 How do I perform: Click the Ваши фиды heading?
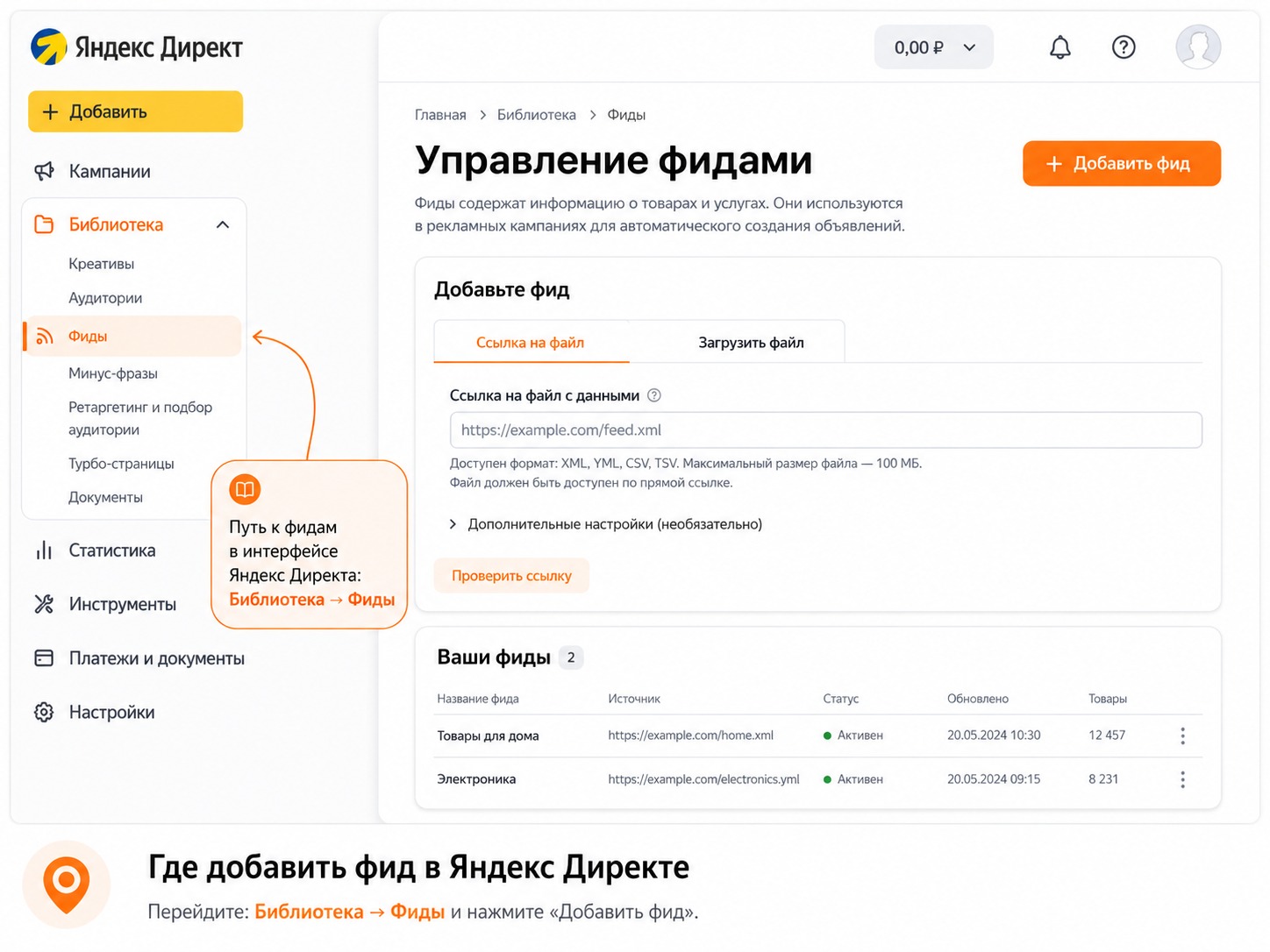click(494, 657)
